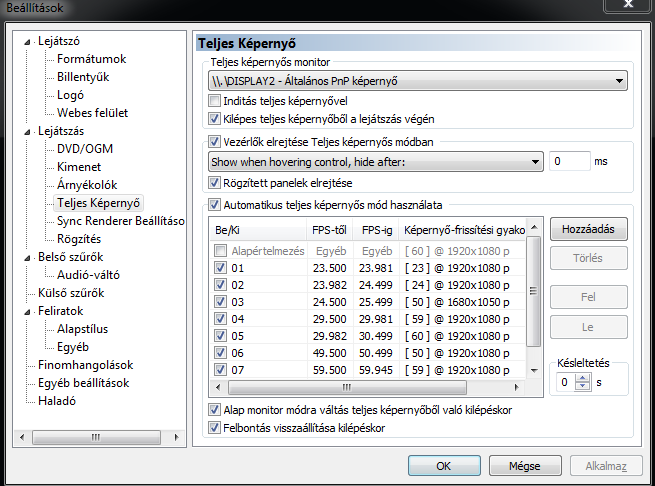The height and width of the screenshot is (486, 655).
Task: Collapse the Lejátszó tree node
Action: 27,42
